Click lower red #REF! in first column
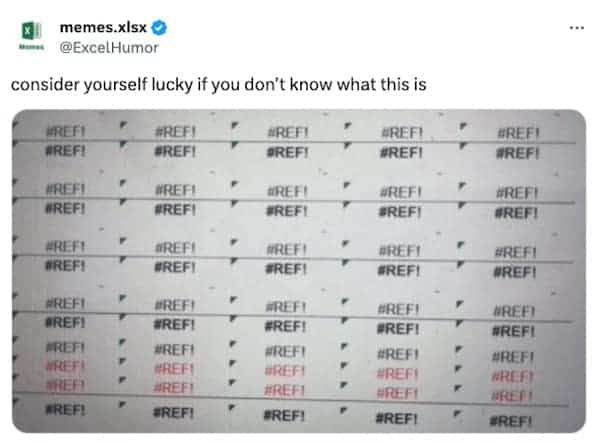 pos(65,384)
